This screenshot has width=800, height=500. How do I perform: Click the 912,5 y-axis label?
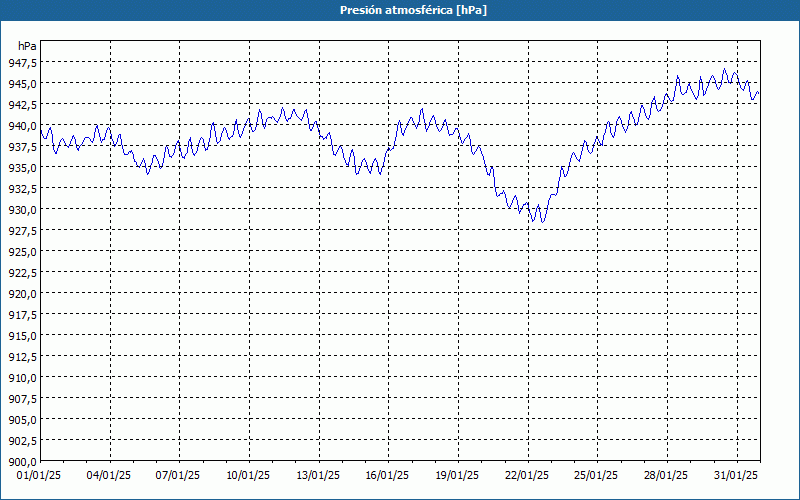(x=23, y=357)
